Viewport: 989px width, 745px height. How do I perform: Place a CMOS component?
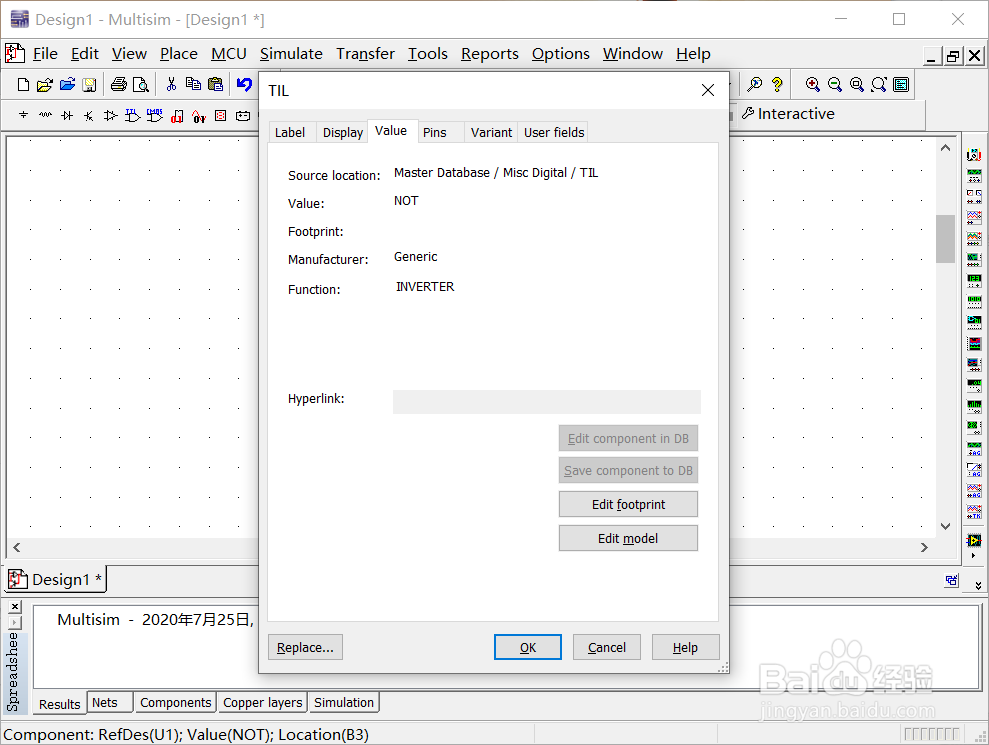155,115
